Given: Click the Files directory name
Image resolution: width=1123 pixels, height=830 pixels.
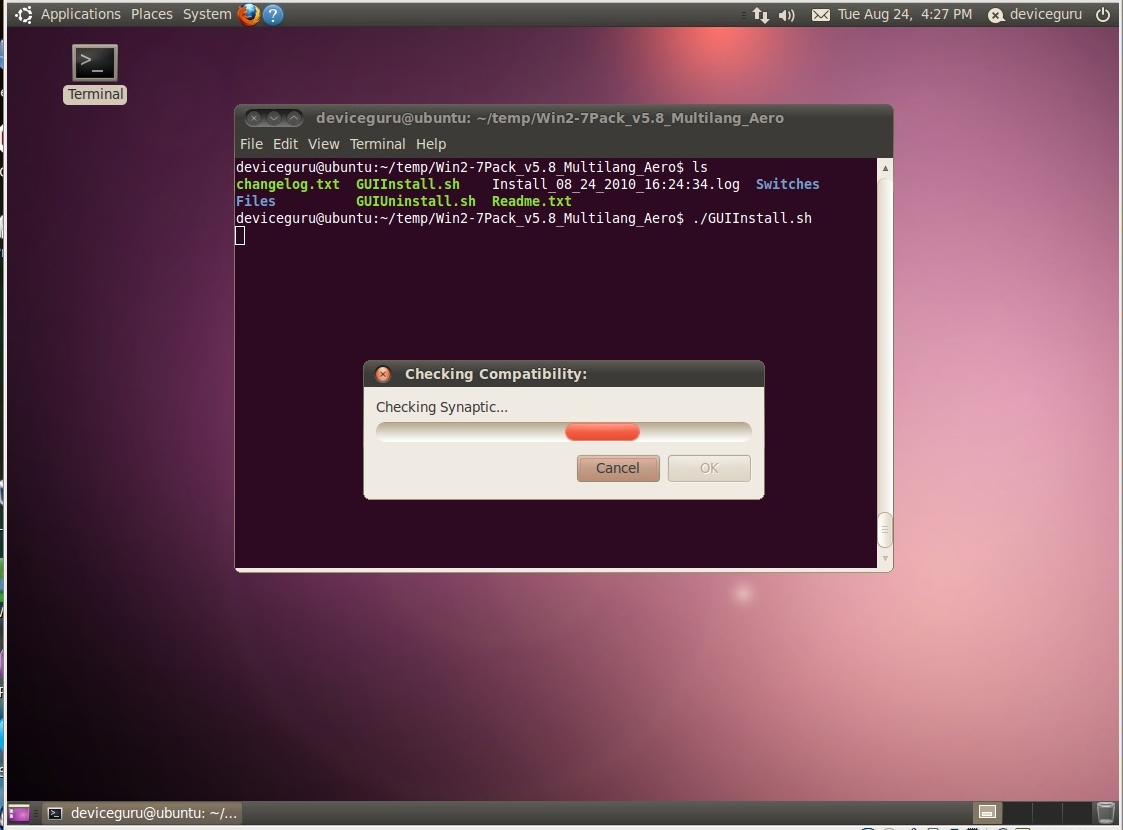Looking at the screenshot, I should 256,201.
